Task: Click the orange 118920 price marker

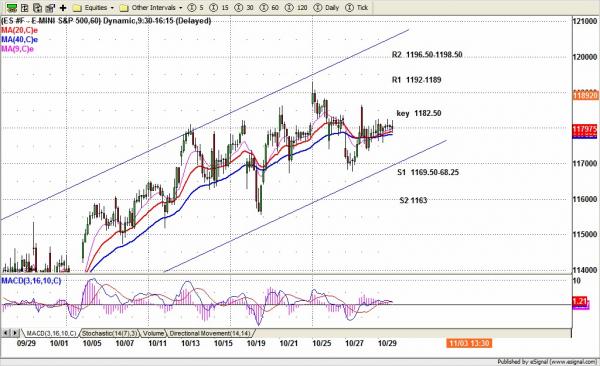Action: click(585, 95)
